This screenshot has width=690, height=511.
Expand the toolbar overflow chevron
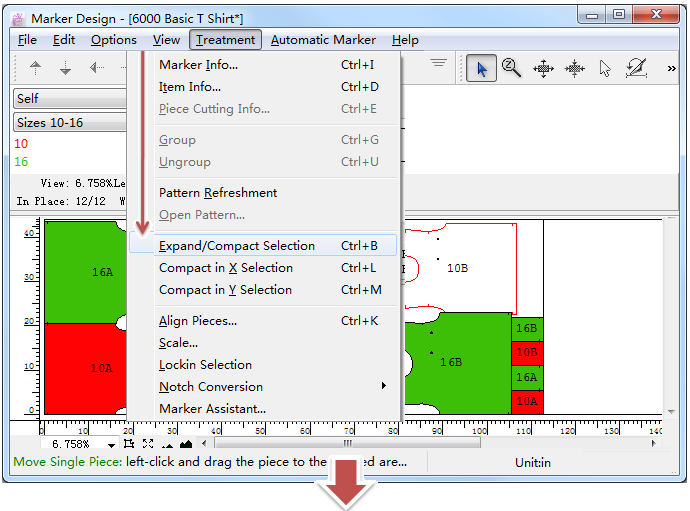tap(669, 68)
